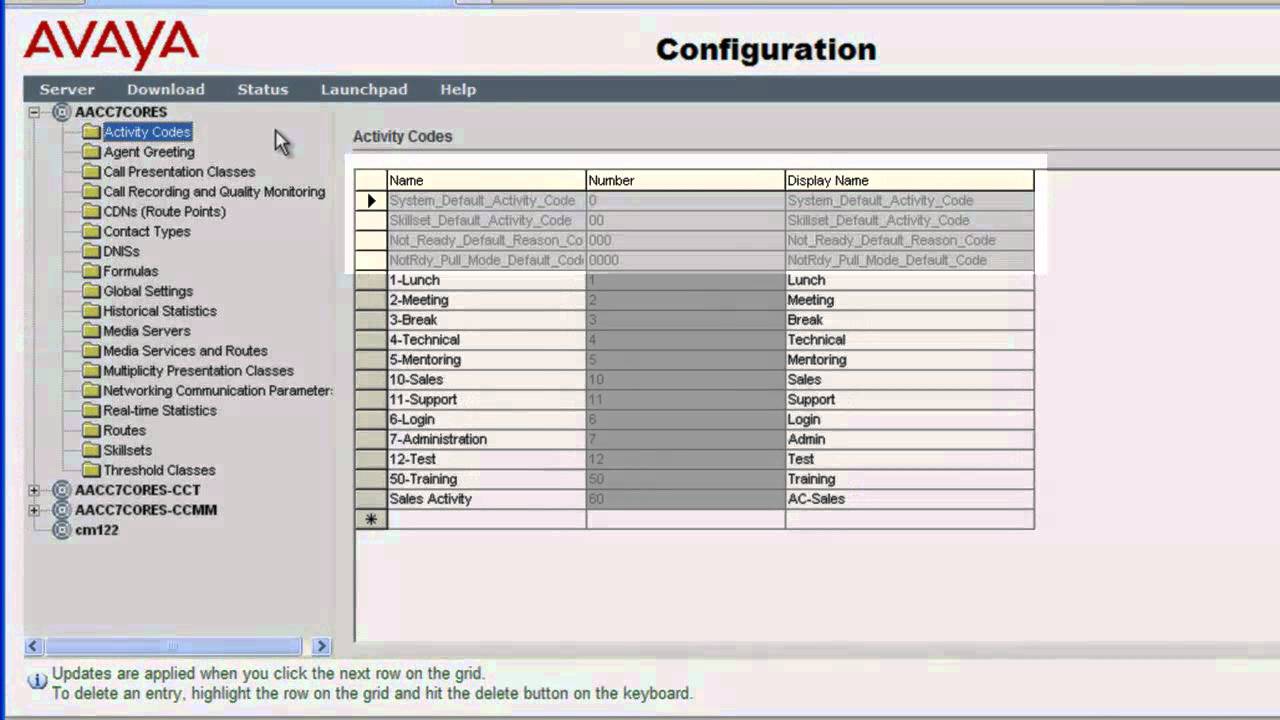Image resolution: width=1280 pixels, height=720 pixels.
Task: Click the AACC7CORES-CCT server icon
Action: pyautogui.click(x=62, y=490)
